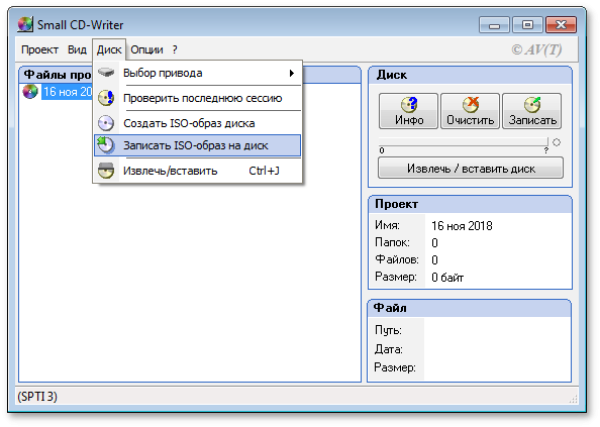The image size is (600, 427).
Task: Click the Файл panel header
Action: pos(470,308)
